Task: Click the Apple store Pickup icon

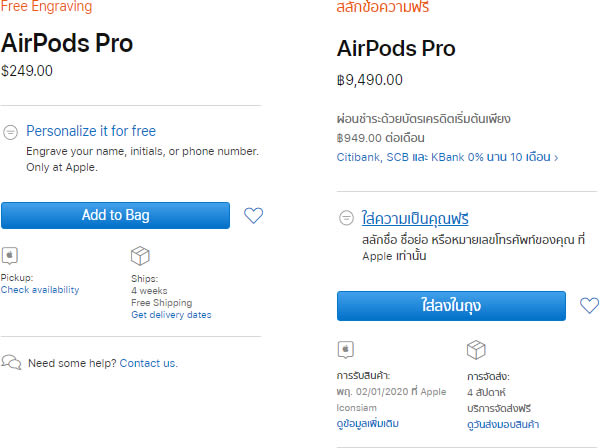Action: point(10,255)
